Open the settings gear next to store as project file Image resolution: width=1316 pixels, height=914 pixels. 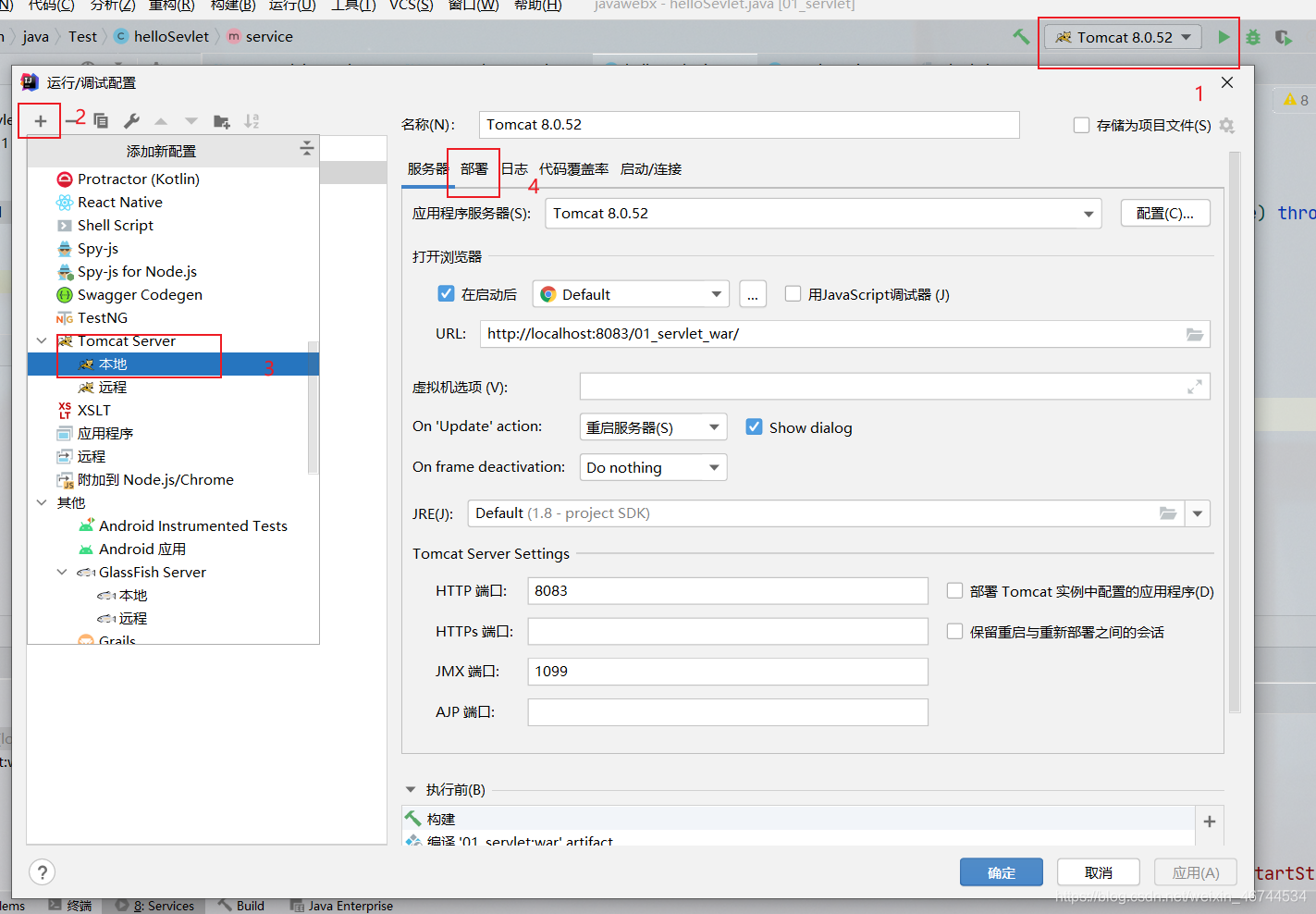1227,125
